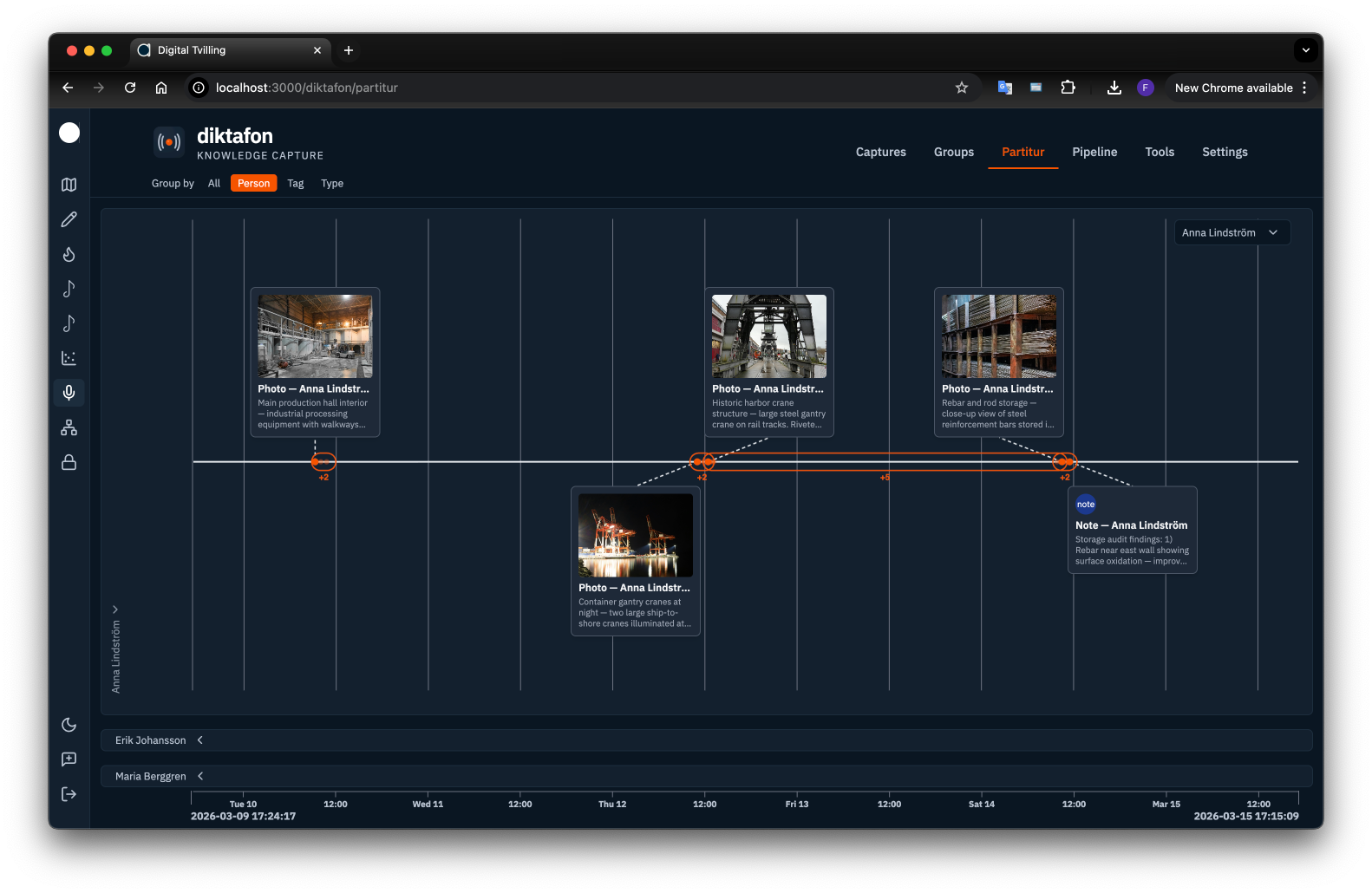Open the storage audit findings note card

[x=1133, y=530]
